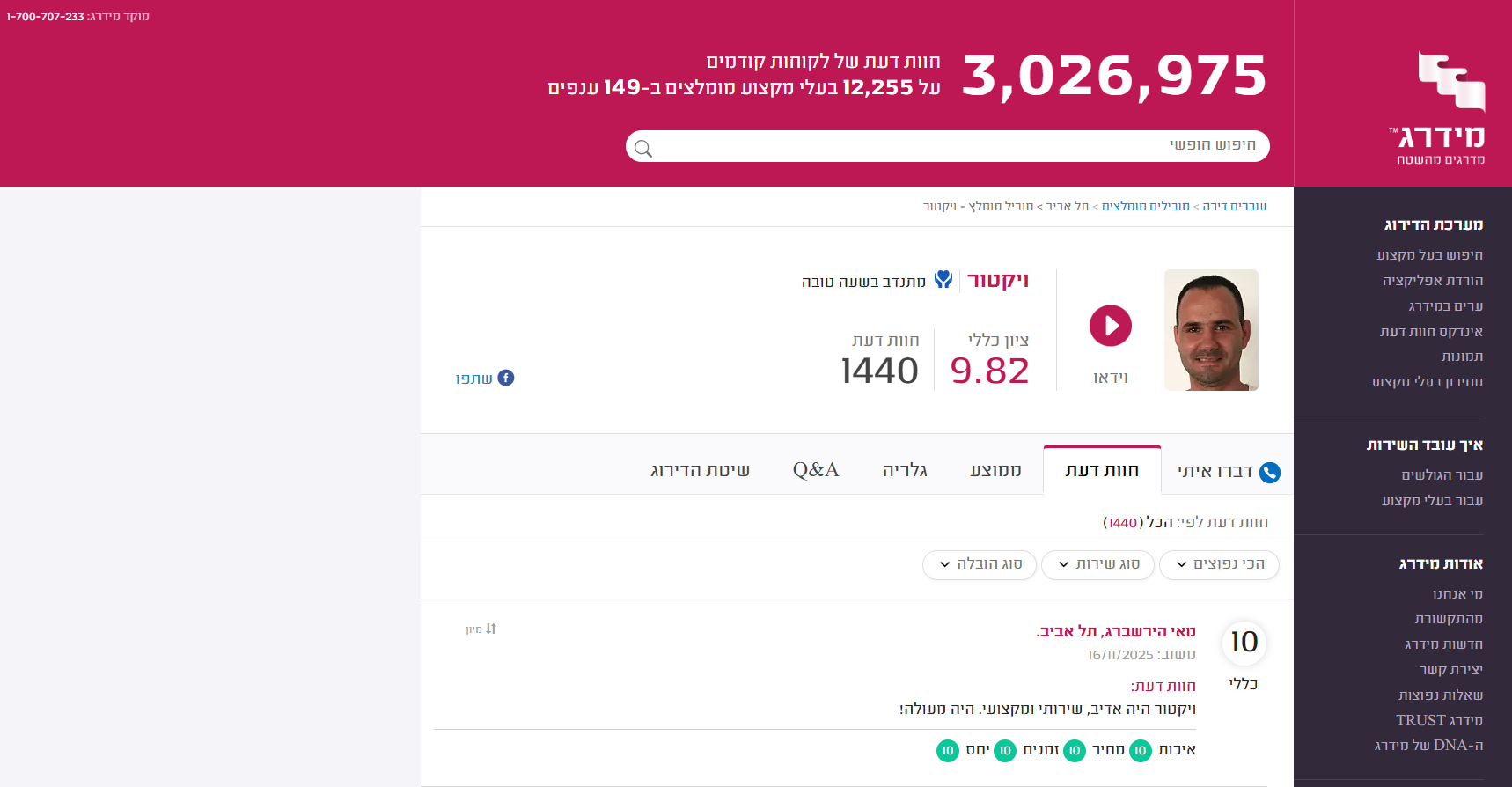
Task: Click the Facebook share icon
Action: [x=506, y=378]
